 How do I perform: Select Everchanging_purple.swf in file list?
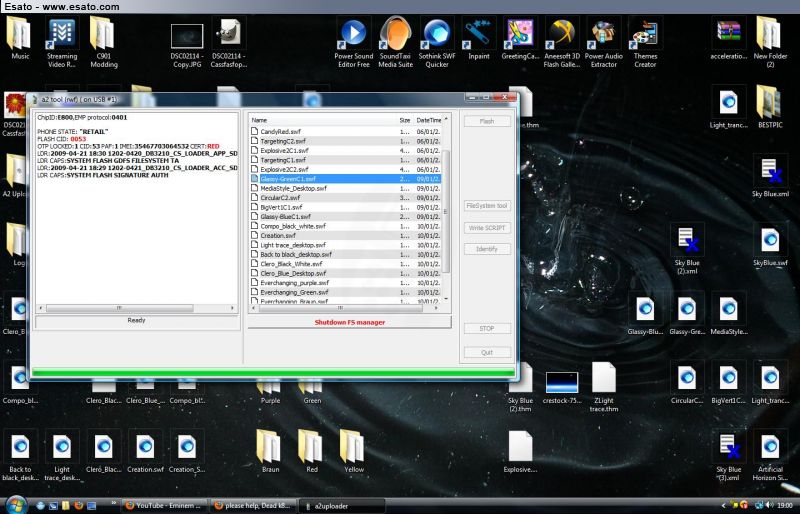coord(345,283)
